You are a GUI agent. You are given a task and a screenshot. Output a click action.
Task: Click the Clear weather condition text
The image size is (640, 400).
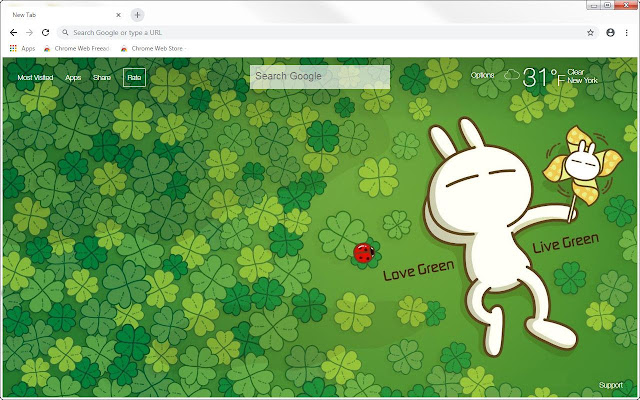(x=576, y=72)
